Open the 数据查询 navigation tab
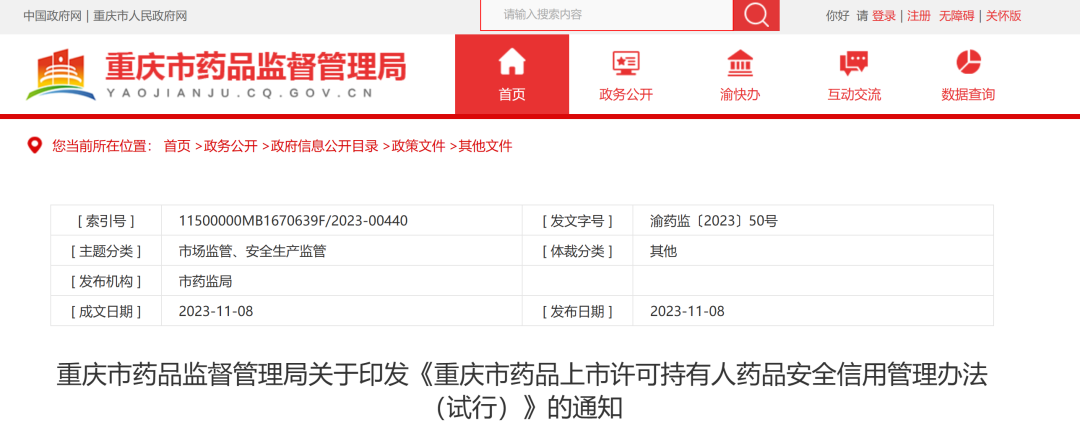The image size is (1080, 433). pyautogui.click(x=968, y=74)
